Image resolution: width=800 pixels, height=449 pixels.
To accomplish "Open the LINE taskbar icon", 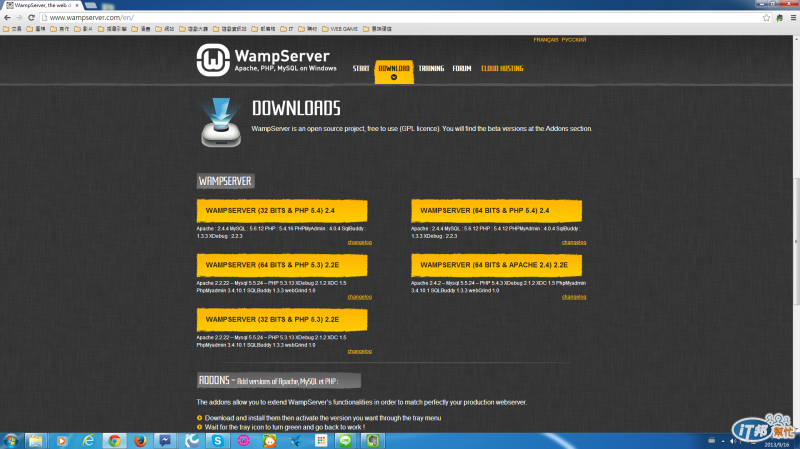I will click(x=345, y=441).
